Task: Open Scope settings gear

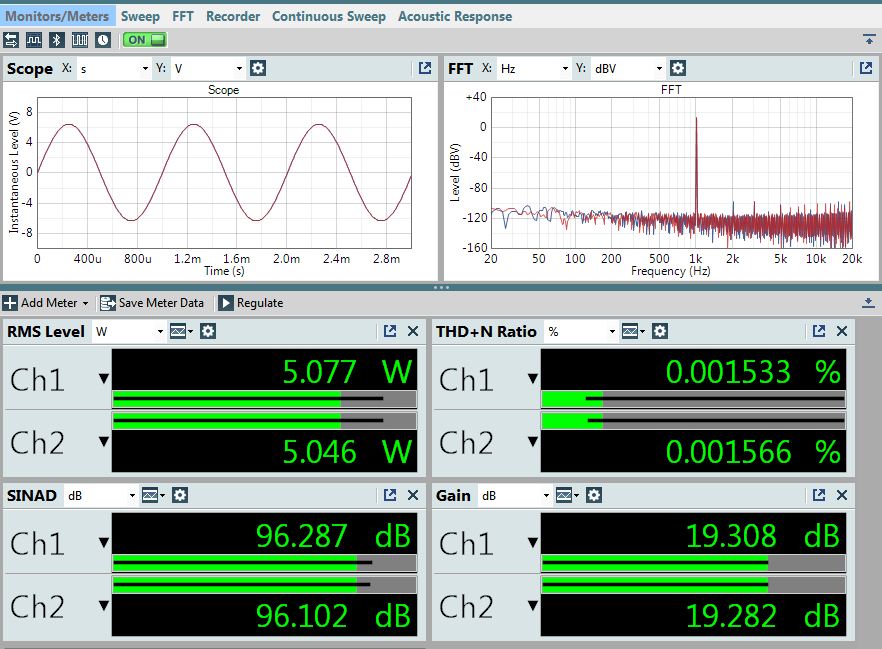Action: click(x=258, y=69)
